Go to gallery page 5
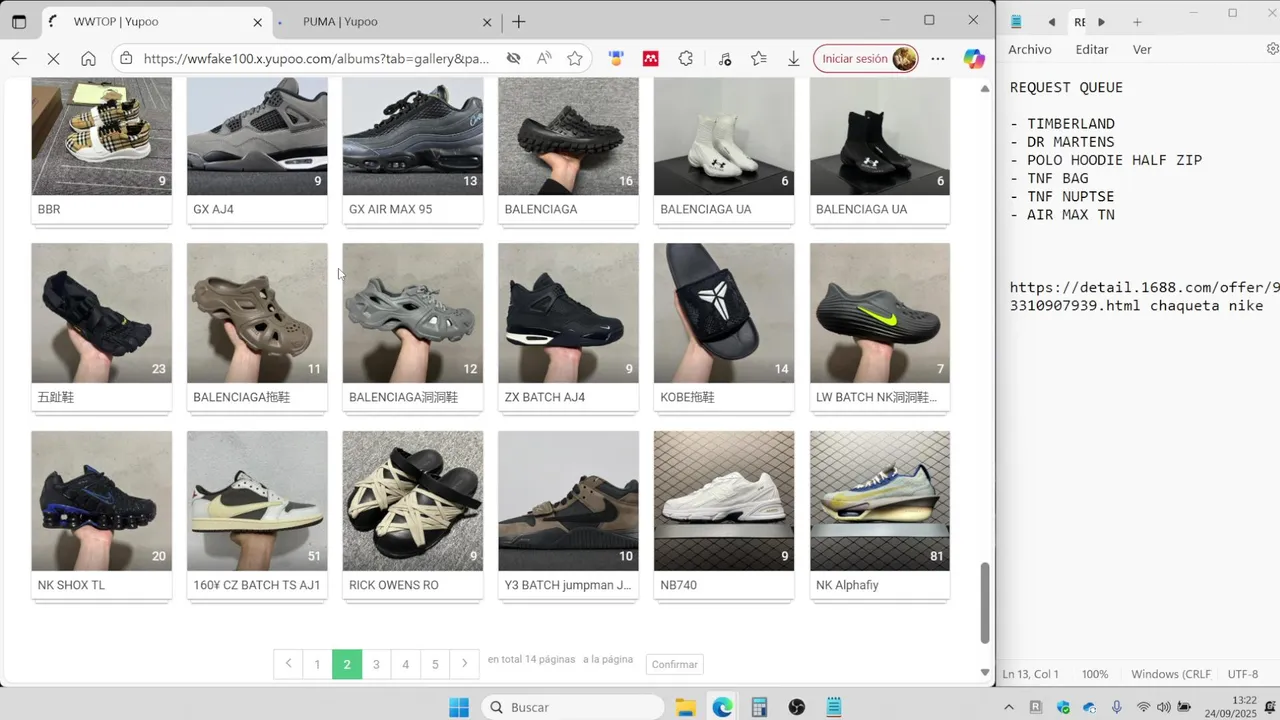 click(x=435, y=664)
